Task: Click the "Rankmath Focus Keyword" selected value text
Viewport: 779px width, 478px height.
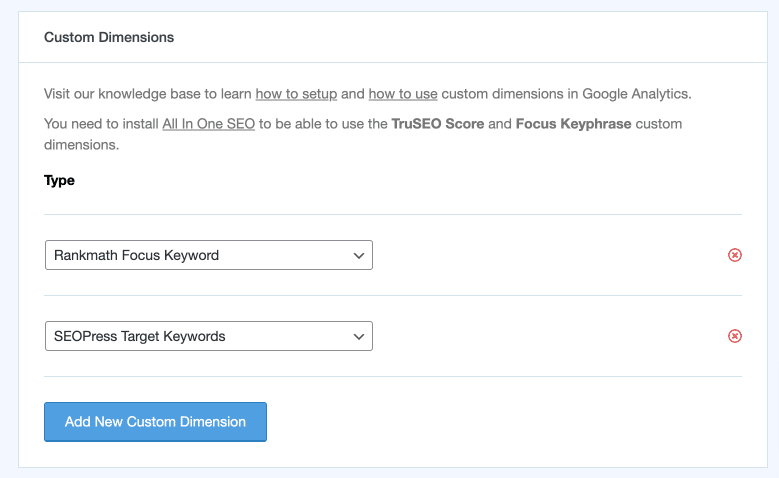Action: [136, 255]
